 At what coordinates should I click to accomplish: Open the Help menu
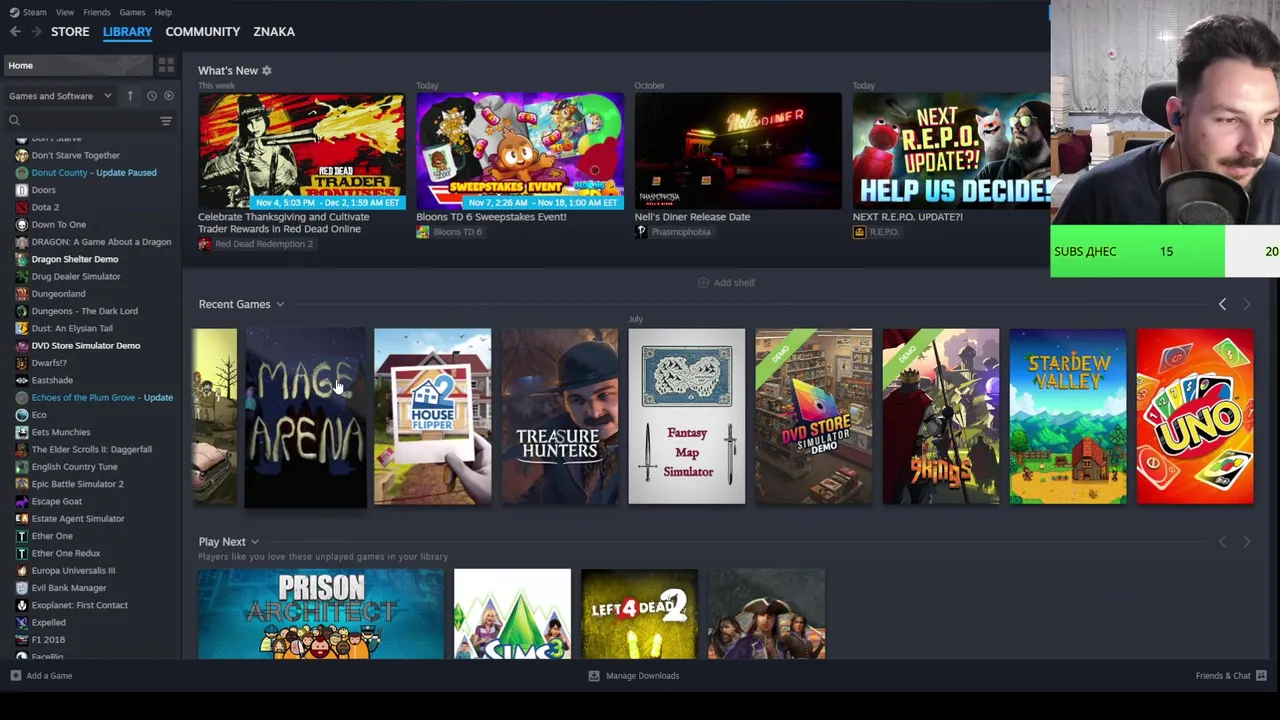(x=163, y=12)
